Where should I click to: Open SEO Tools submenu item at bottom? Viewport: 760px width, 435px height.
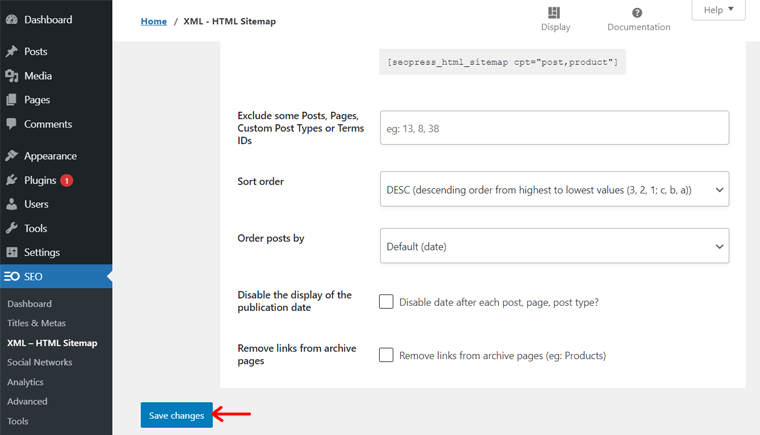(x=18, y=421)
